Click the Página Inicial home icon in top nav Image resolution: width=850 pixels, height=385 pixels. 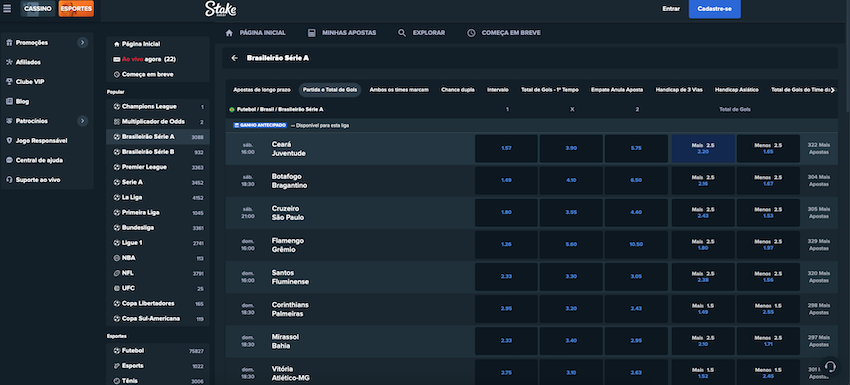(229, 33)
